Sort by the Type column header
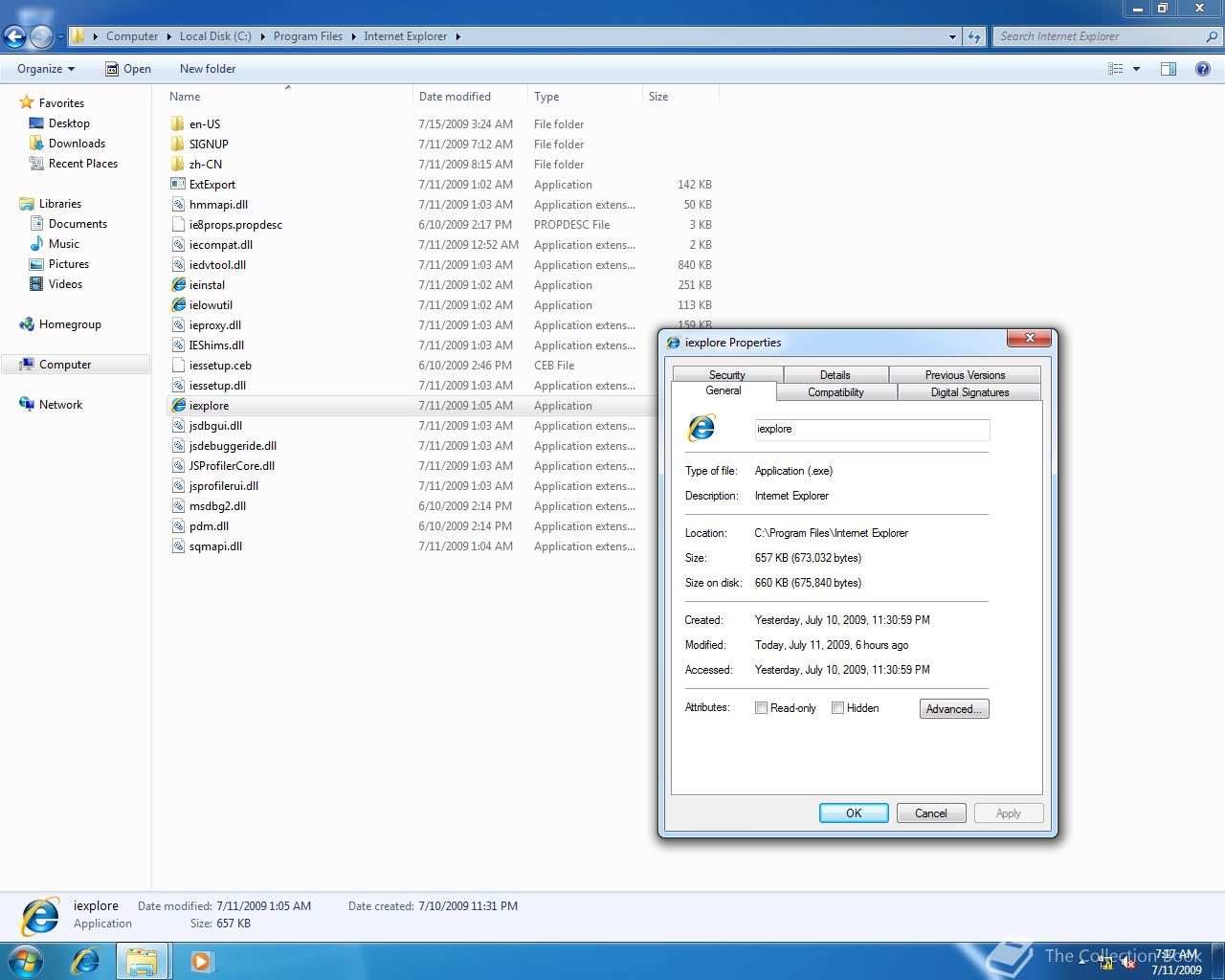 point(585,97)
